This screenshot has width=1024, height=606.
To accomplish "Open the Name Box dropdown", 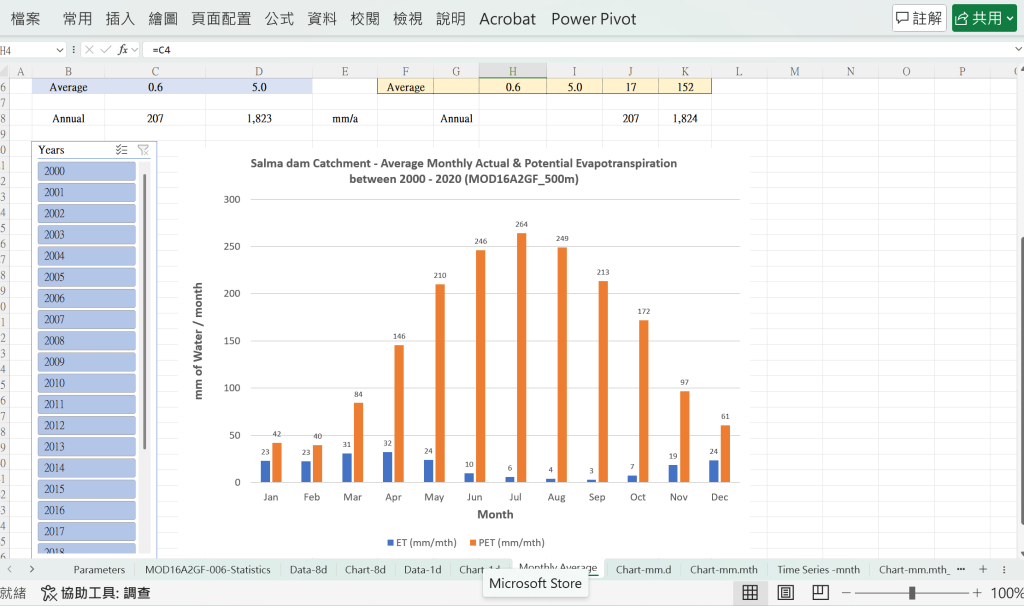I will click(x=60, y=50).
